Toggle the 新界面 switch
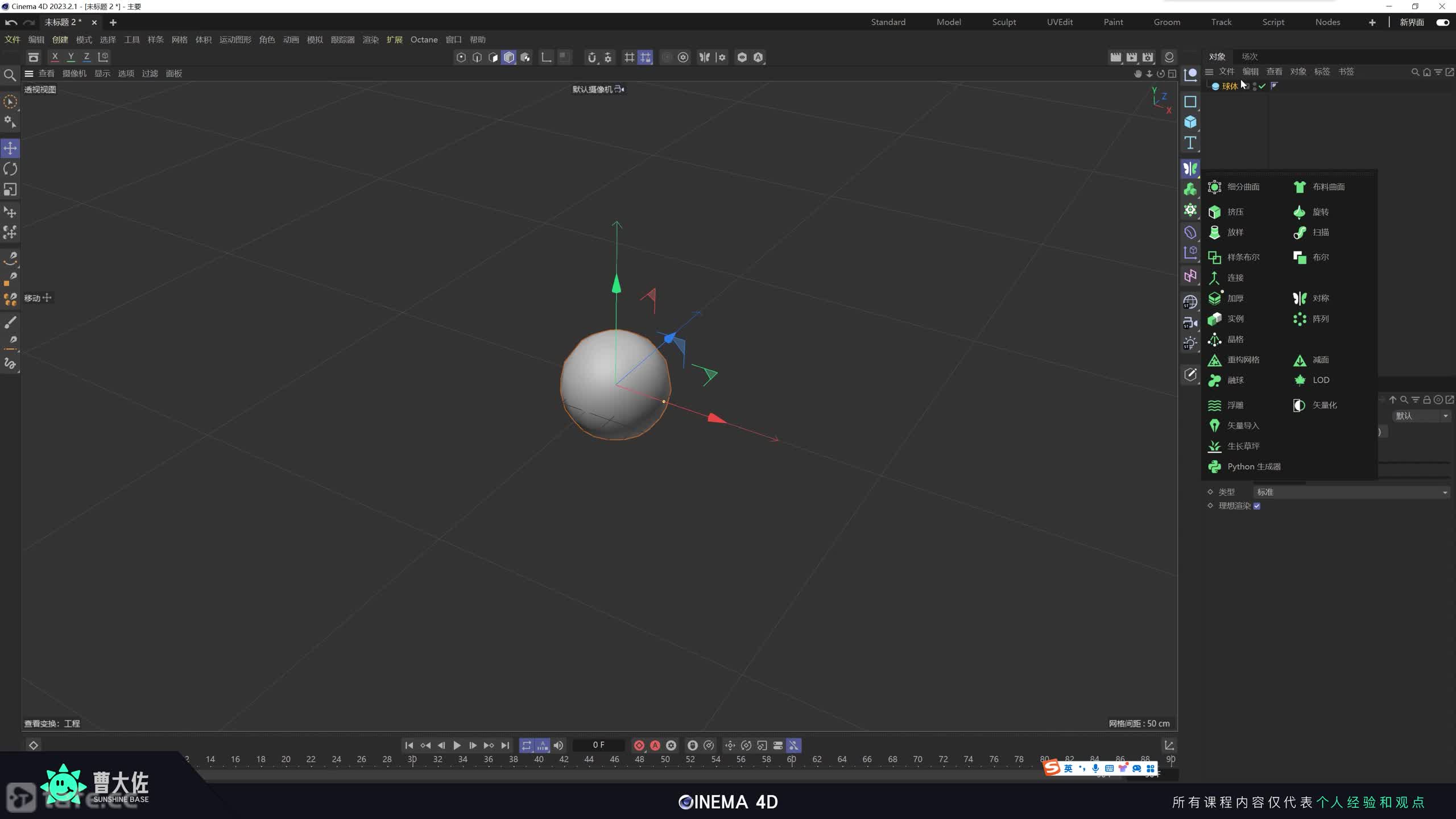 click(x=1442, y=22)
